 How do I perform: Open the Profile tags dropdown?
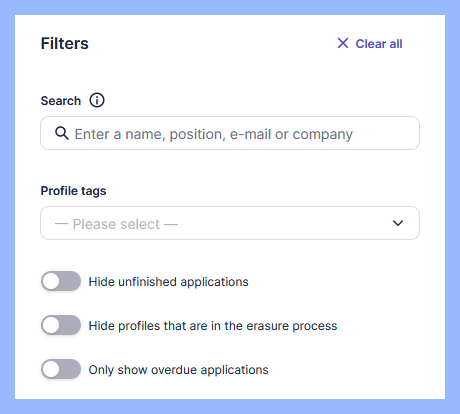click(x=230, y=223)
